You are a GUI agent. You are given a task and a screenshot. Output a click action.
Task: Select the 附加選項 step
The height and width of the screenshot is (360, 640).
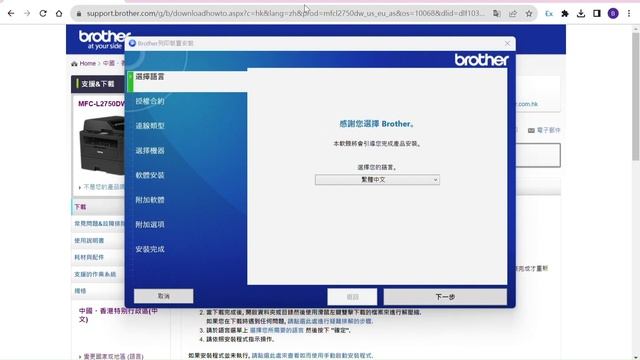[150, 224]
